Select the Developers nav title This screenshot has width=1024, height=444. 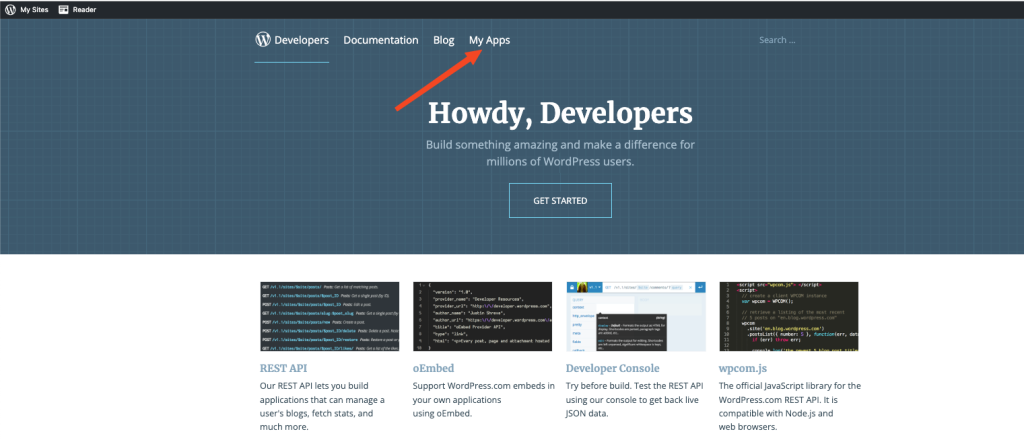(x=302, y=40)
